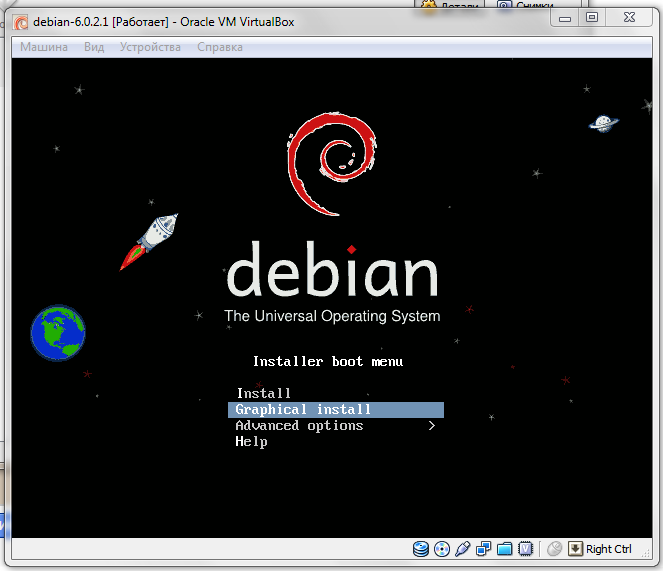Image resolution: width=663 pixels, height=571 pixels.
Task: Click the hard disk activity icon
Action: point(421,549)
